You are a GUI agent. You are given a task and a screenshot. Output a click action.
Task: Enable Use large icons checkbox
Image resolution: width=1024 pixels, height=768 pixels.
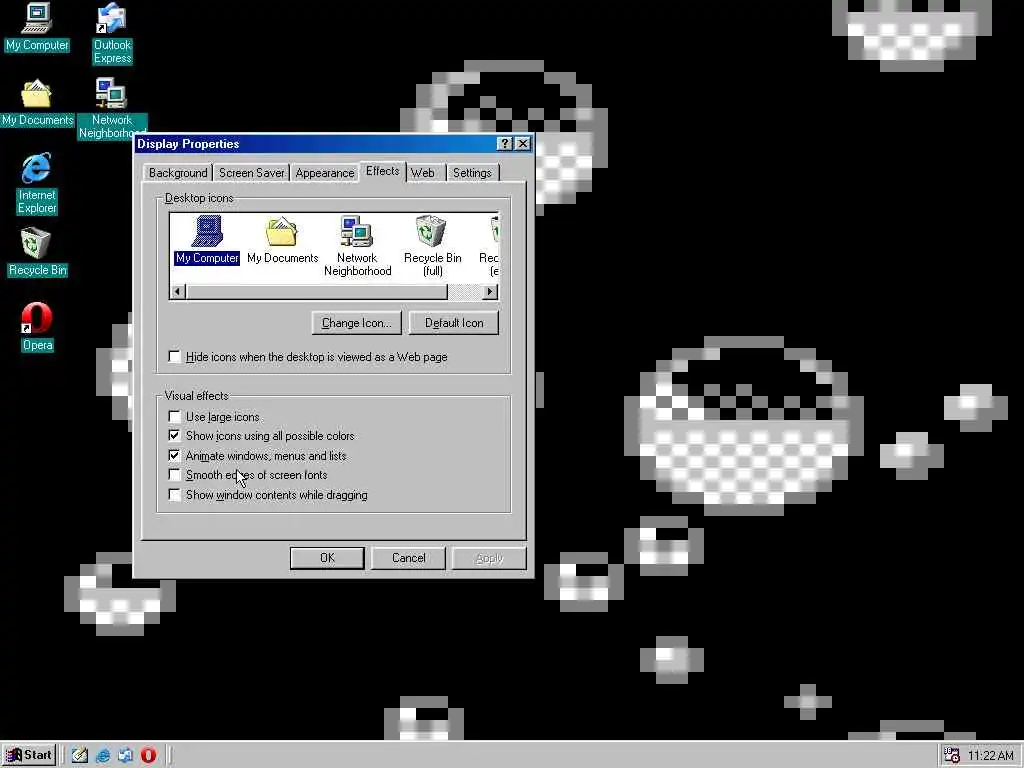tap(174, 417)
